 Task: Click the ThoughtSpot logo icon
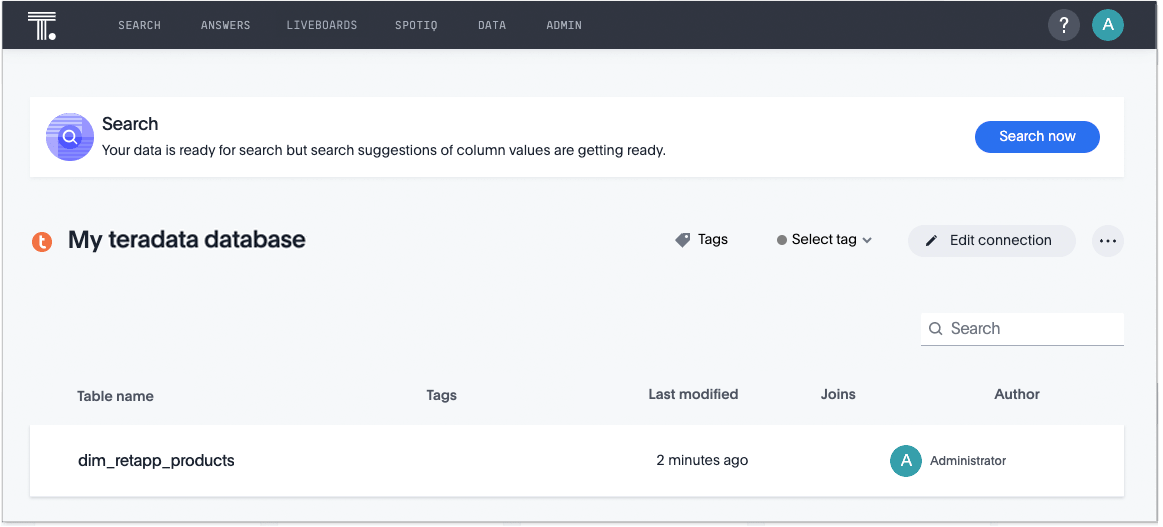coord(41,25)
